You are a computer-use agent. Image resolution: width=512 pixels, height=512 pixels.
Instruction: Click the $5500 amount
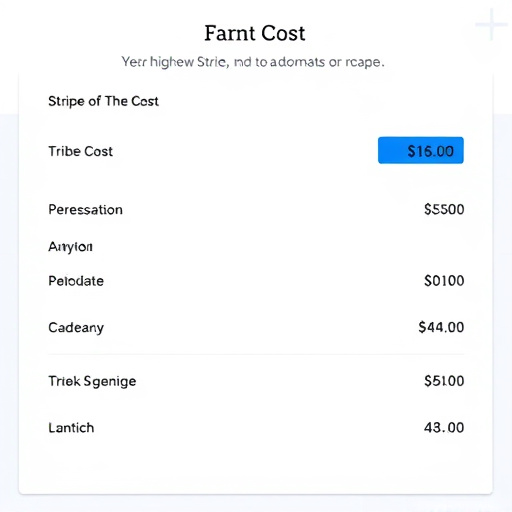(444, 210)
